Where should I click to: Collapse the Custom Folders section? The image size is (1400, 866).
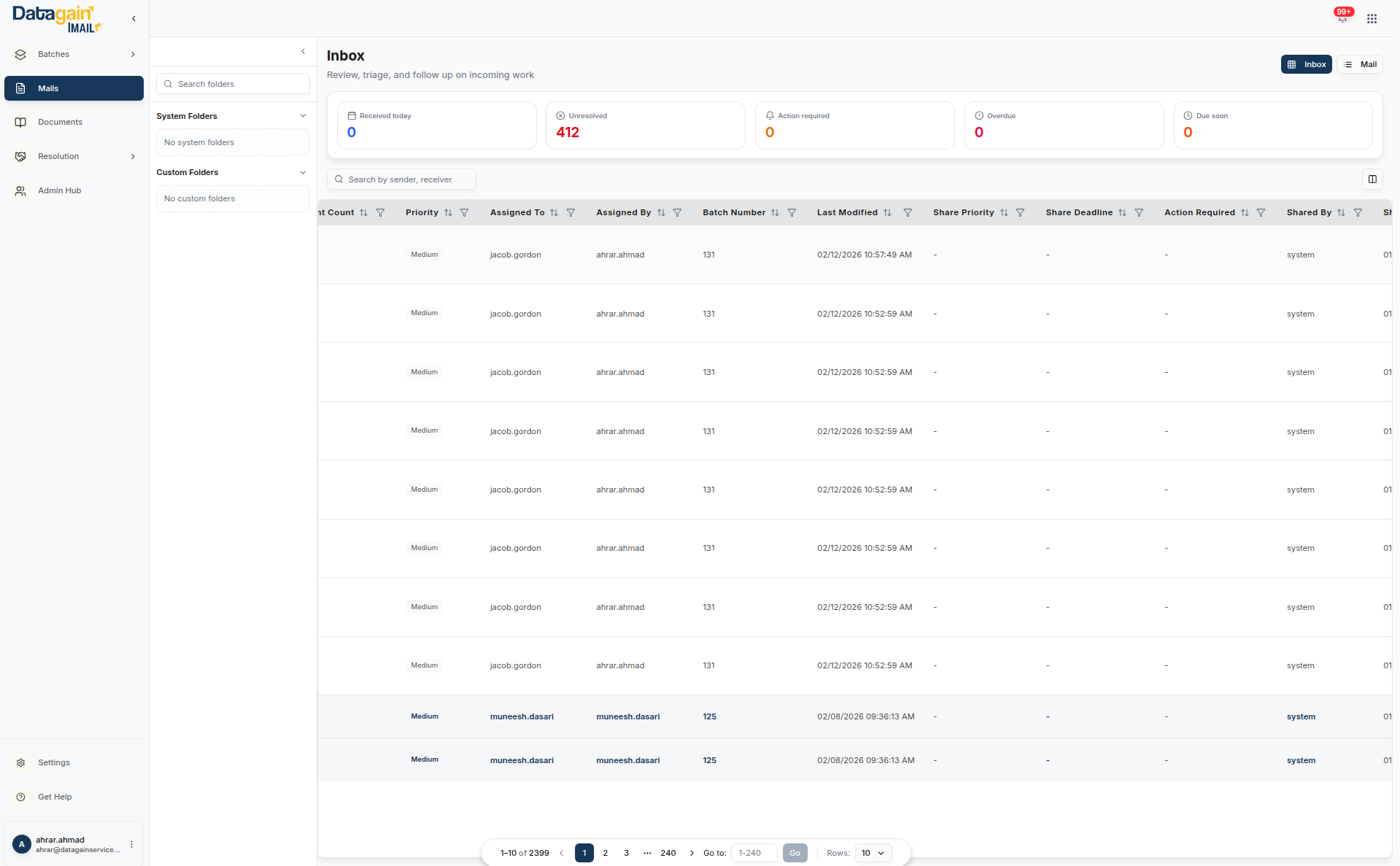pos(303,172)
